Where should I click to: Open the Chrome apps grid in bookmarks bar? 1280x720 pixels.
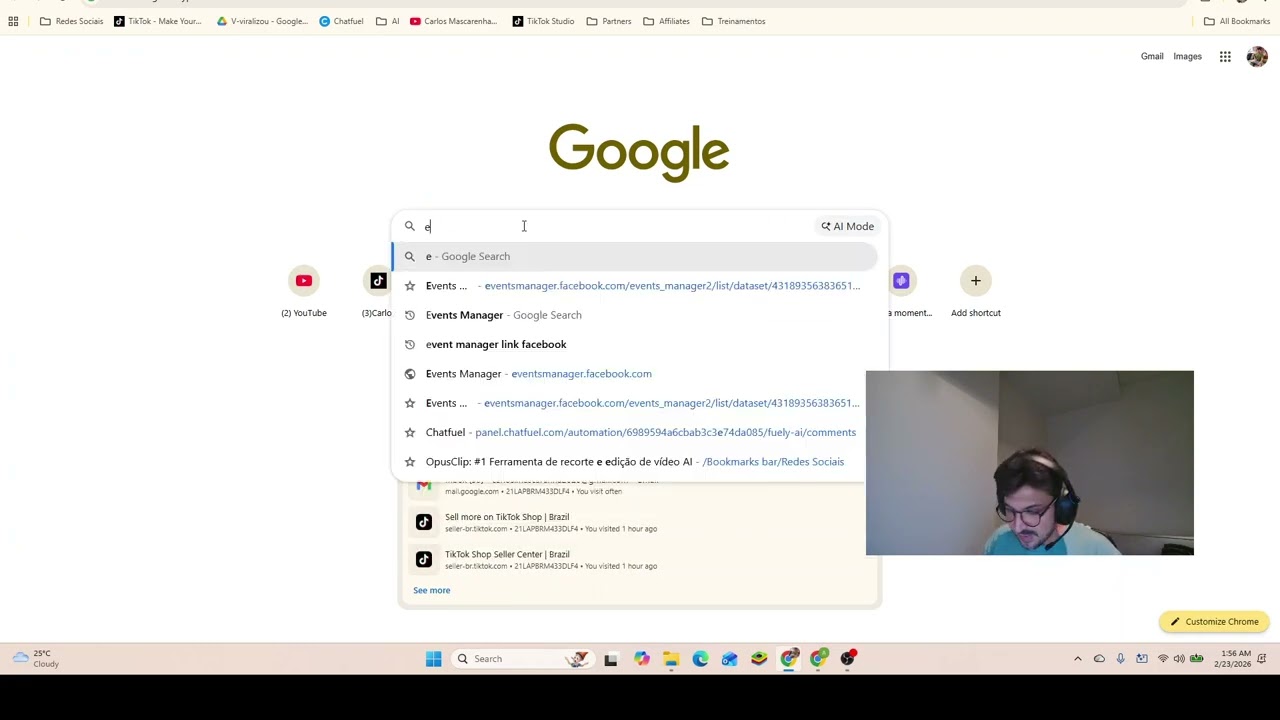(13, 21)
